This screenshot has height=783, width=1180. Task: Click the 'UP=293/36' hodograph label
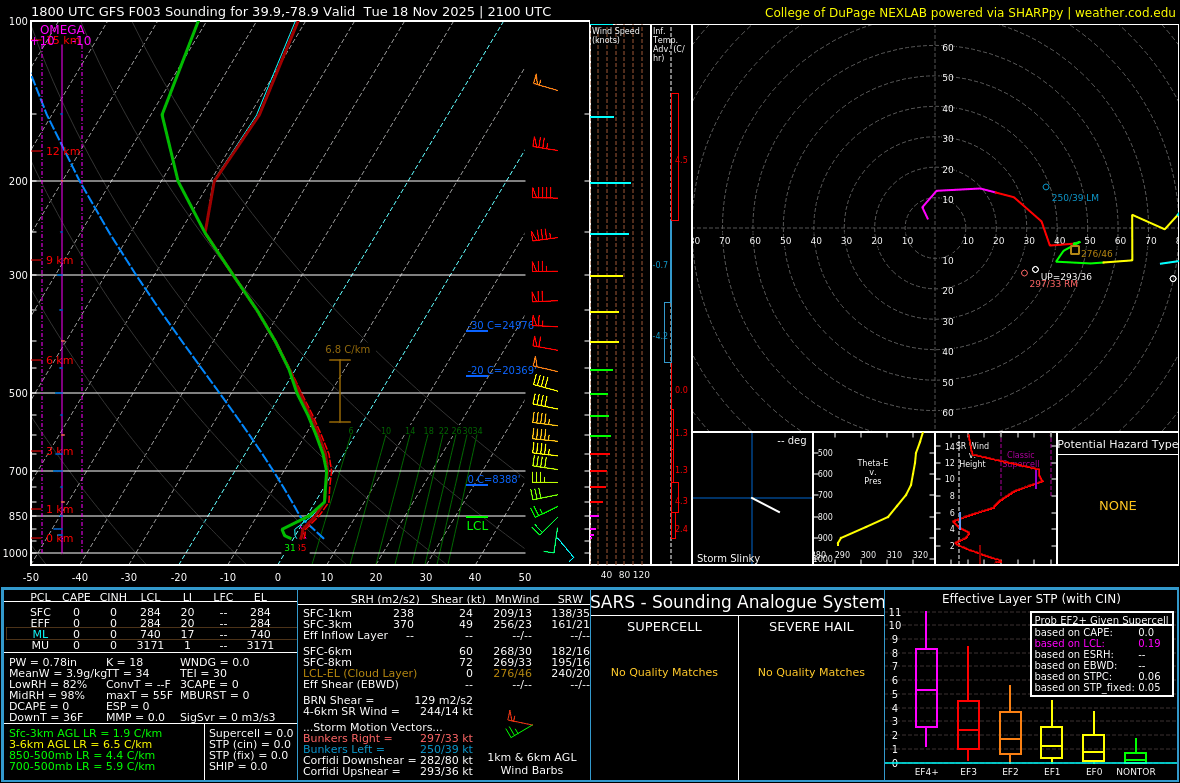[x=1066, y=276]
